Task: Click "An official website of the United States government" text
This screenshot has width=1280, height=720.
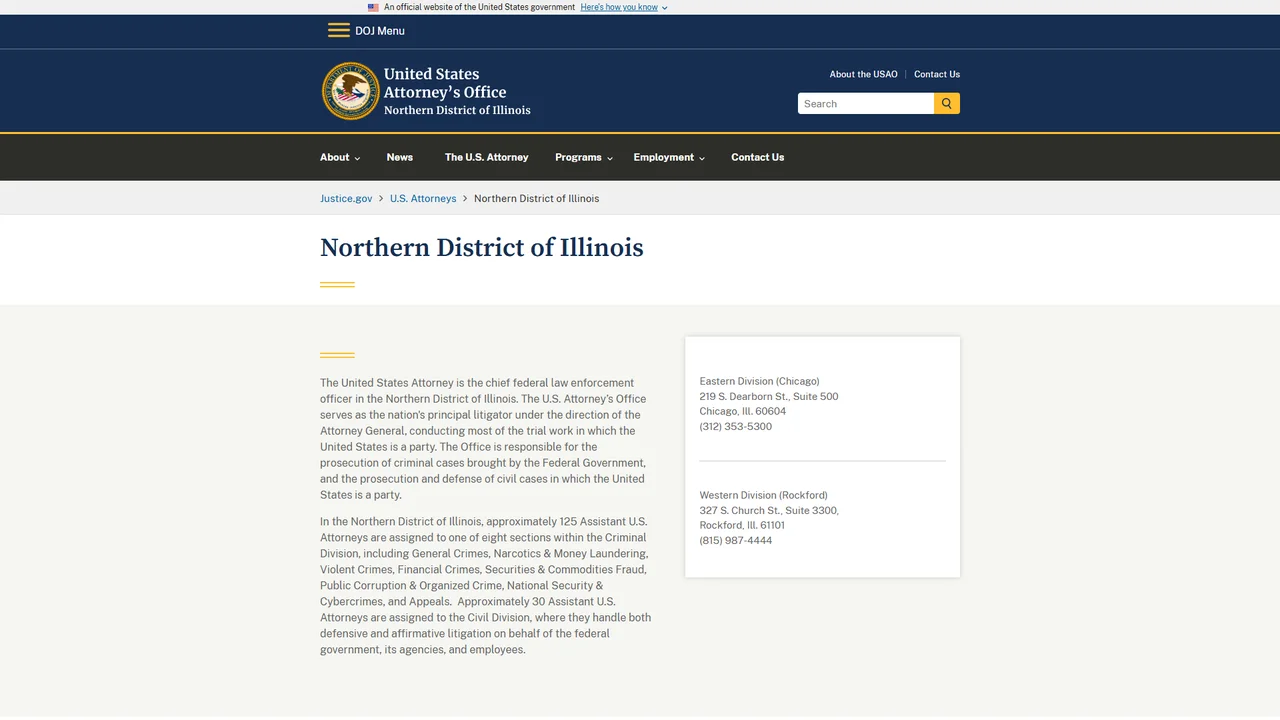Action: tap(480, 7)
